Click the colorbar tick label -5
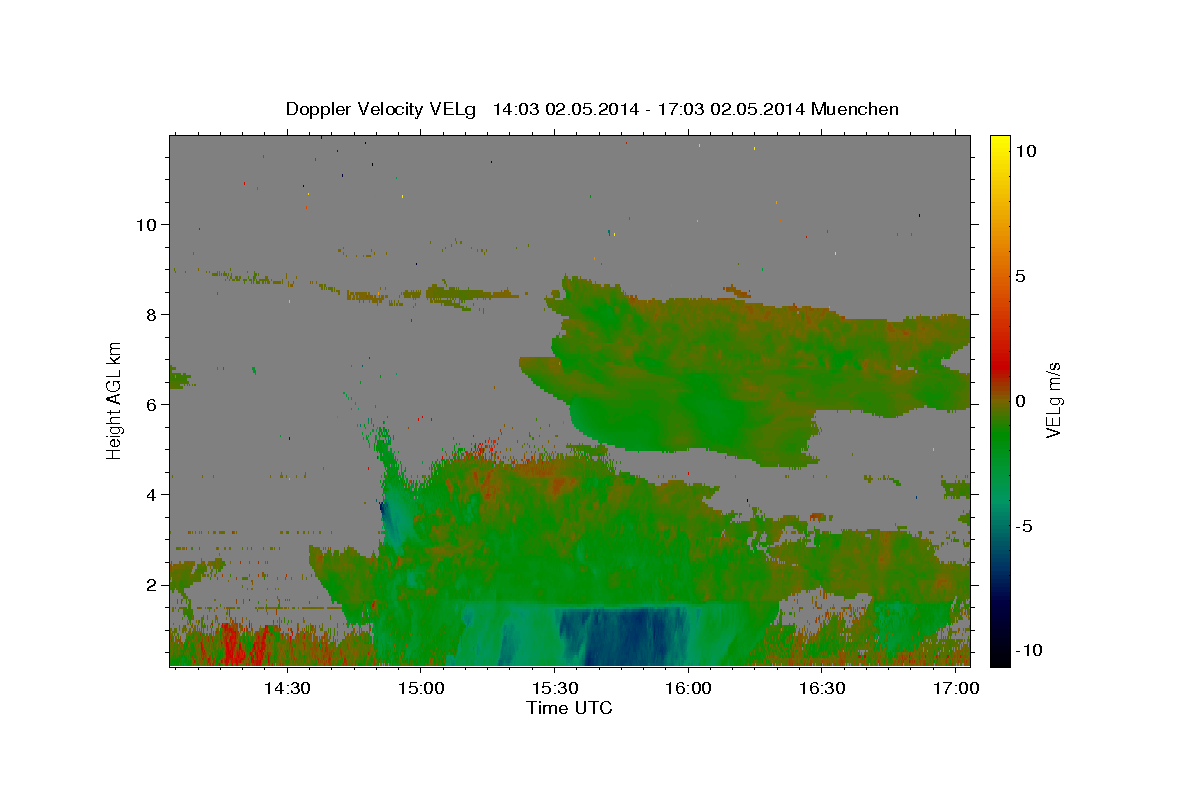 point(1024,526)
